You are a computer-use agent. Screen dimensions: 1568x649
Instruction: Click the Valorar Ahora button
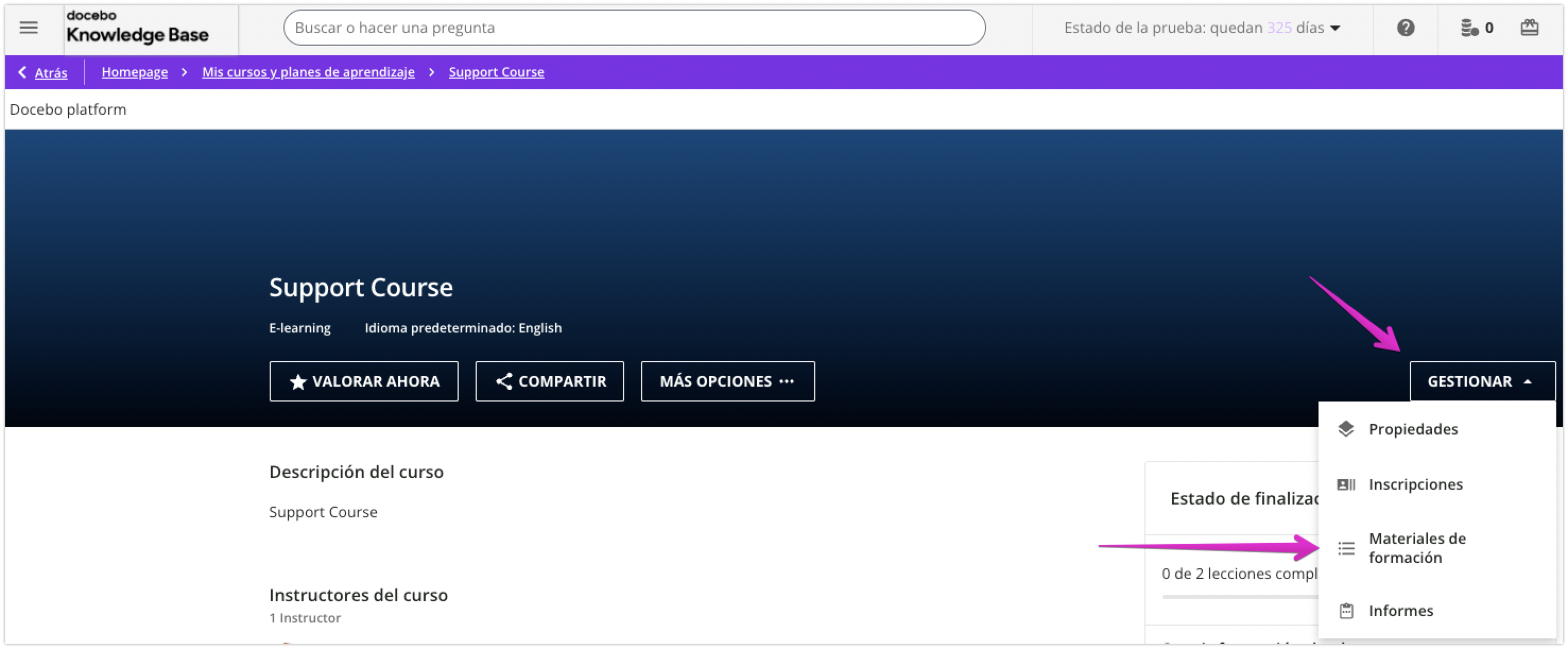[364, 381]
